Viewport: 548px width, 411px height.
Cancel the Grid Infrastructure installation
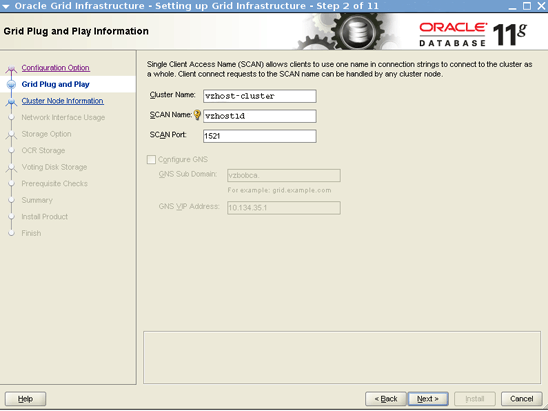tap(521, 399)
